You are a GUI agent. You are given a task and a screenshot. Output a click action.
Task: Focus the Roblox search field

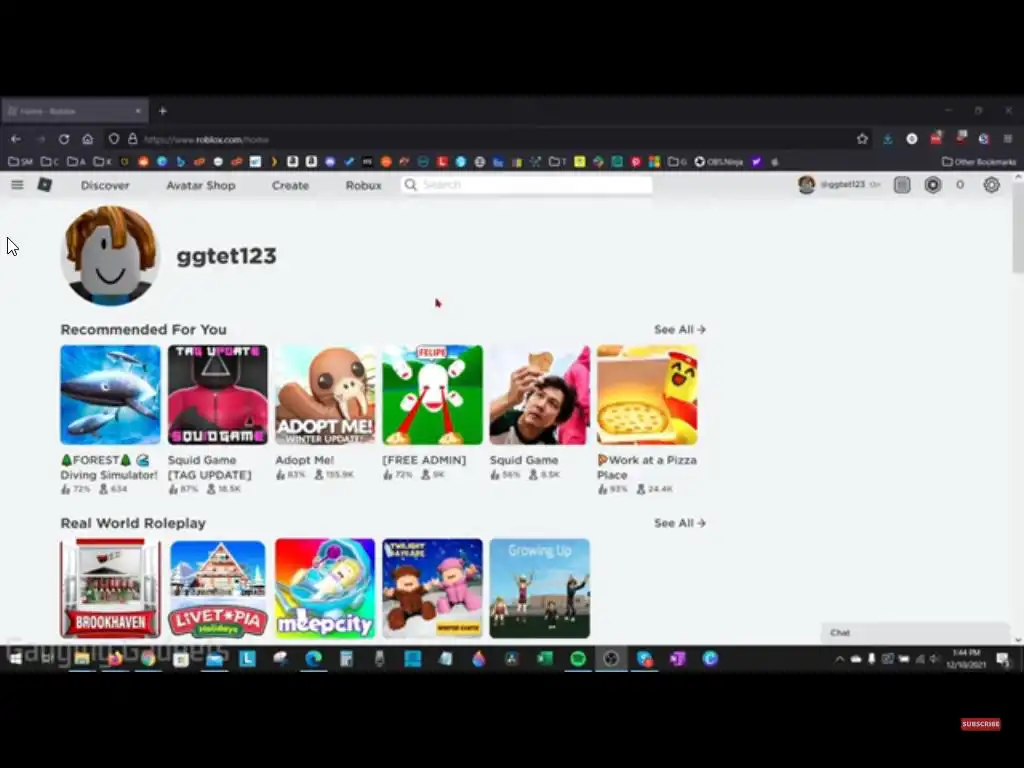click(526, 185)
